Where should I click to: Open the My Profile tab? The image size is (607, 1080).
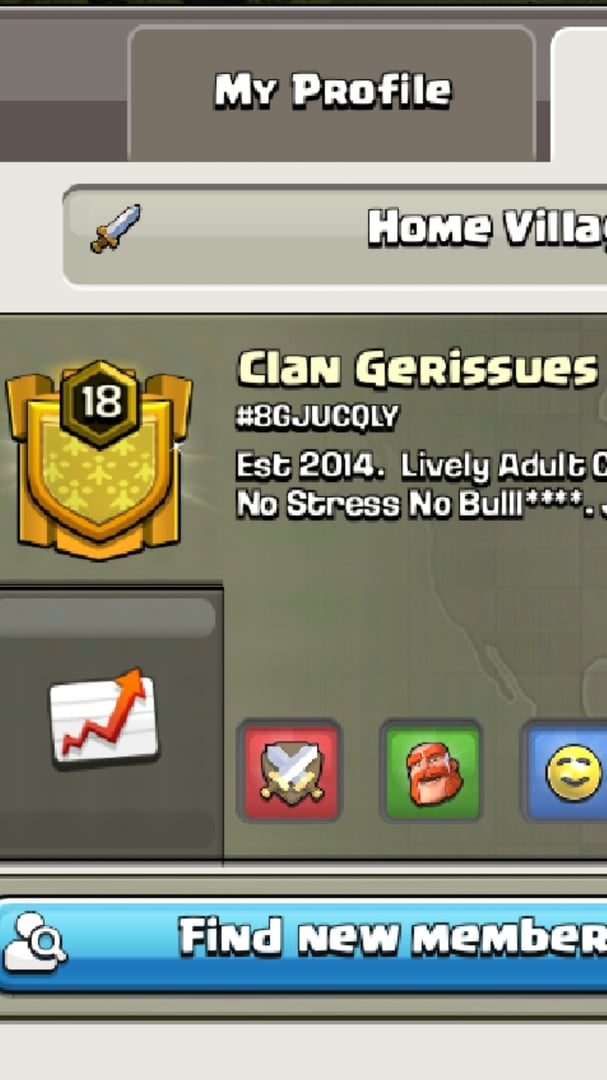click(331, 93)
